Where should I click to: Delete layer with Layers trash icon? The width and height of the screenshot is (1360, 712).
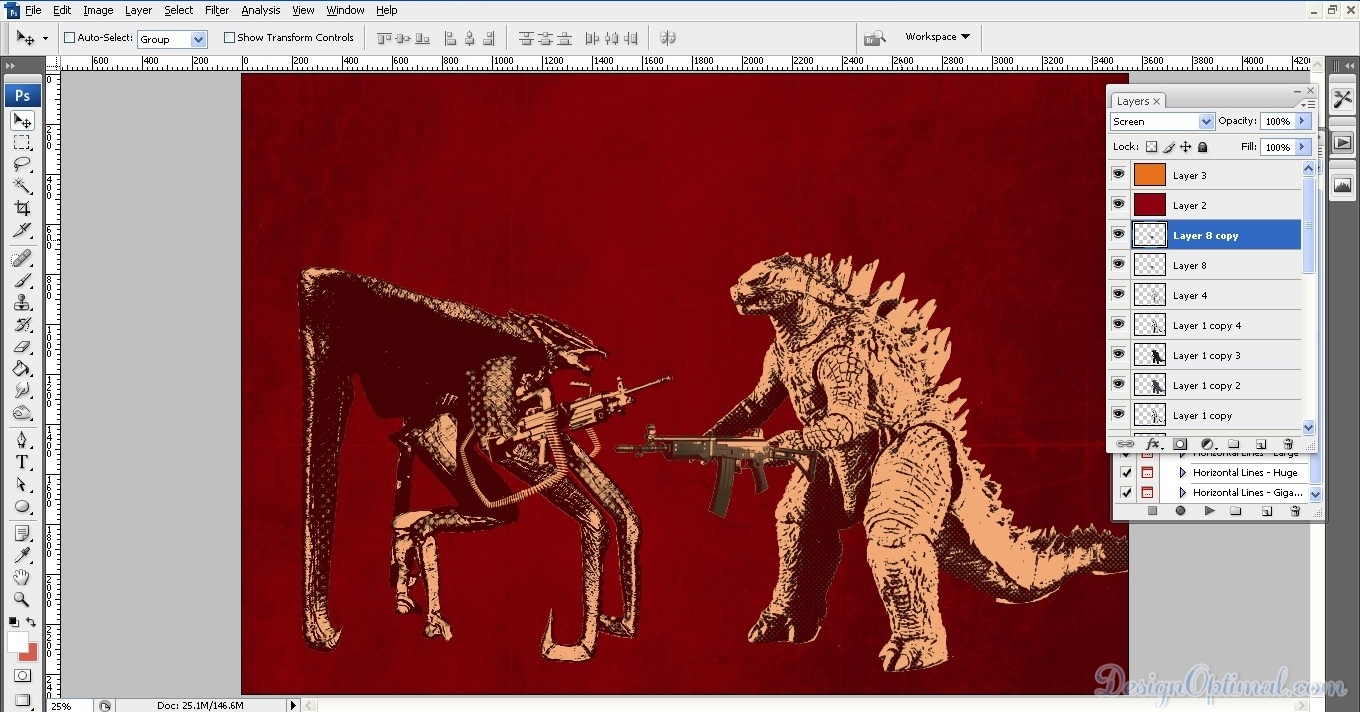[1288, 444]
